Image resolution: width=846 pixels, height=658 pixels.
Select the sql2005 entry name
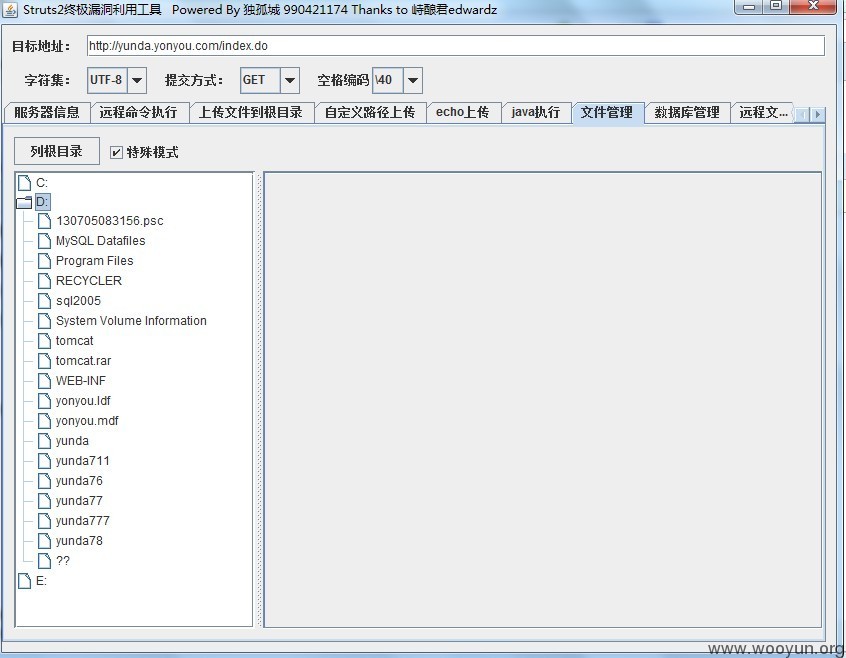point(78,300)
